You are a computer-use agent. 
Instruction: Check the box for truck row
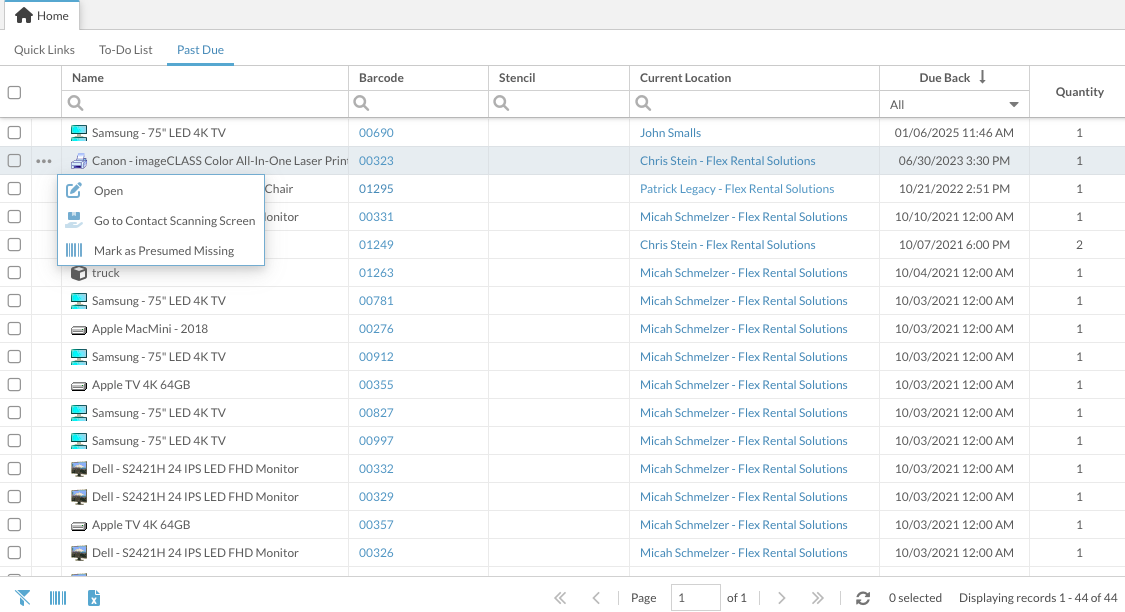[x=14, y=273]
